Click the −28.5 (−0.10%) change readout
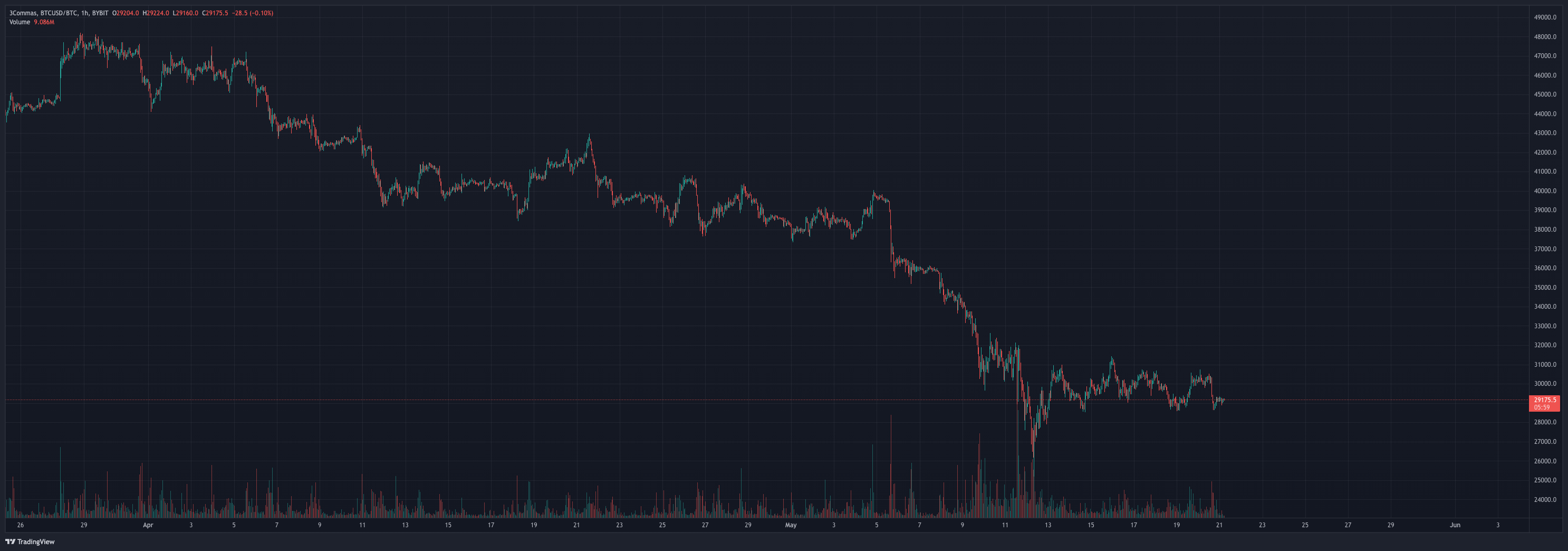 [x=253, y=13]
